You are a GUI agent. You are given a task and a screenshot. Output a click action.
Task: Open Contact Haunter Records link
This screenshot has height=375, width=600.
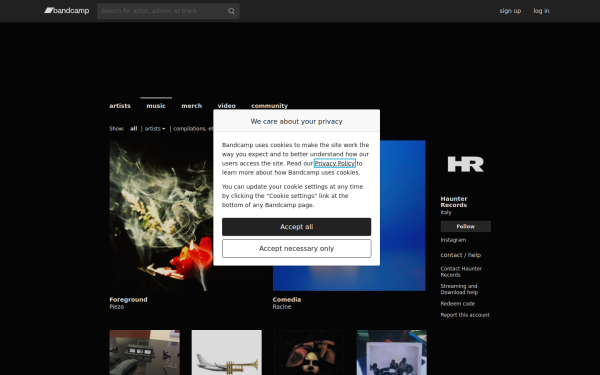pyautogui.click(x=461, y=272)
